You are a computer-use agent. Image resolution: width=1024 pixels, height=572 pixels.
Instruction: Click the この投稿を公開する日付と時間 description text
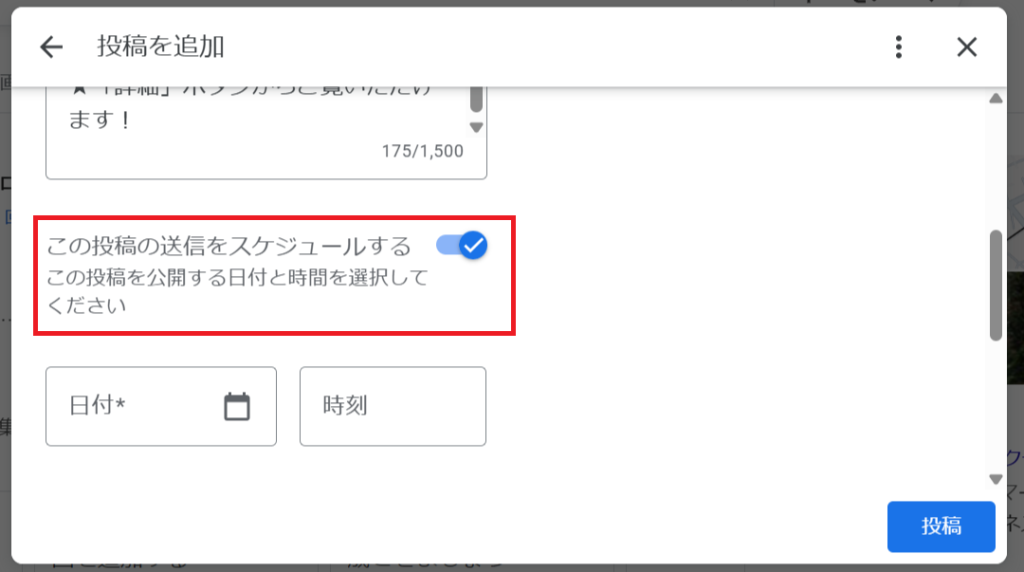[236, 291]
